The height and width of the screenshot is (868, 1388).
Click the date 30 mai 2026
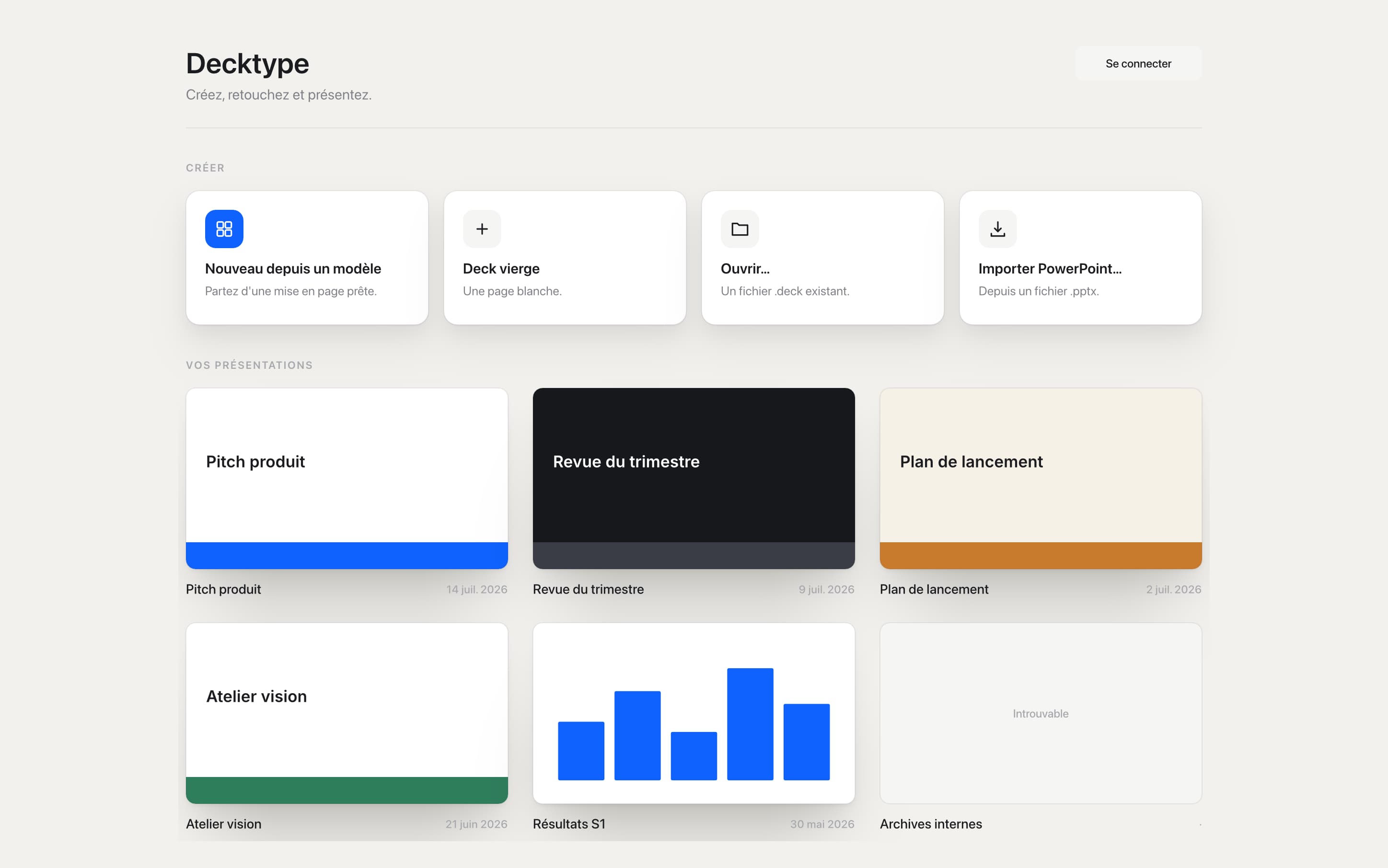coord(822,824)
